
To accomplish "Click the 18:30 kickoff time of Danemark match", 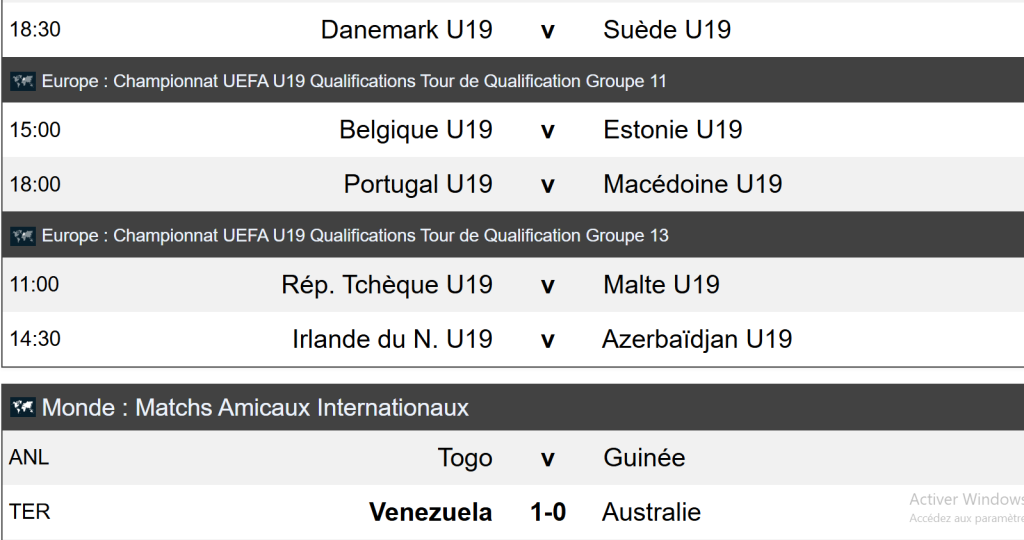I will pos(35,30).
